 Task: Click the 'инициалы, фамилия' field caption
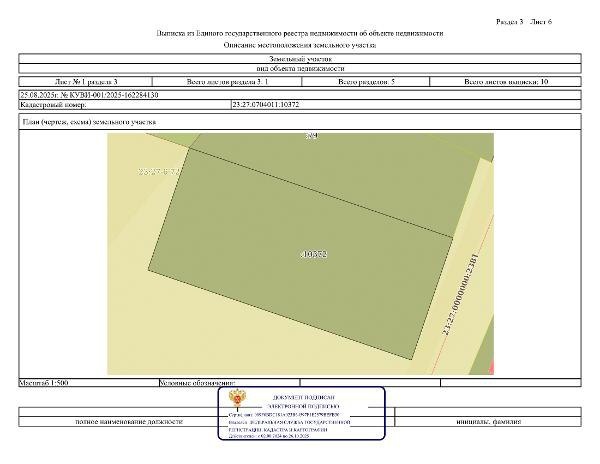488,422
